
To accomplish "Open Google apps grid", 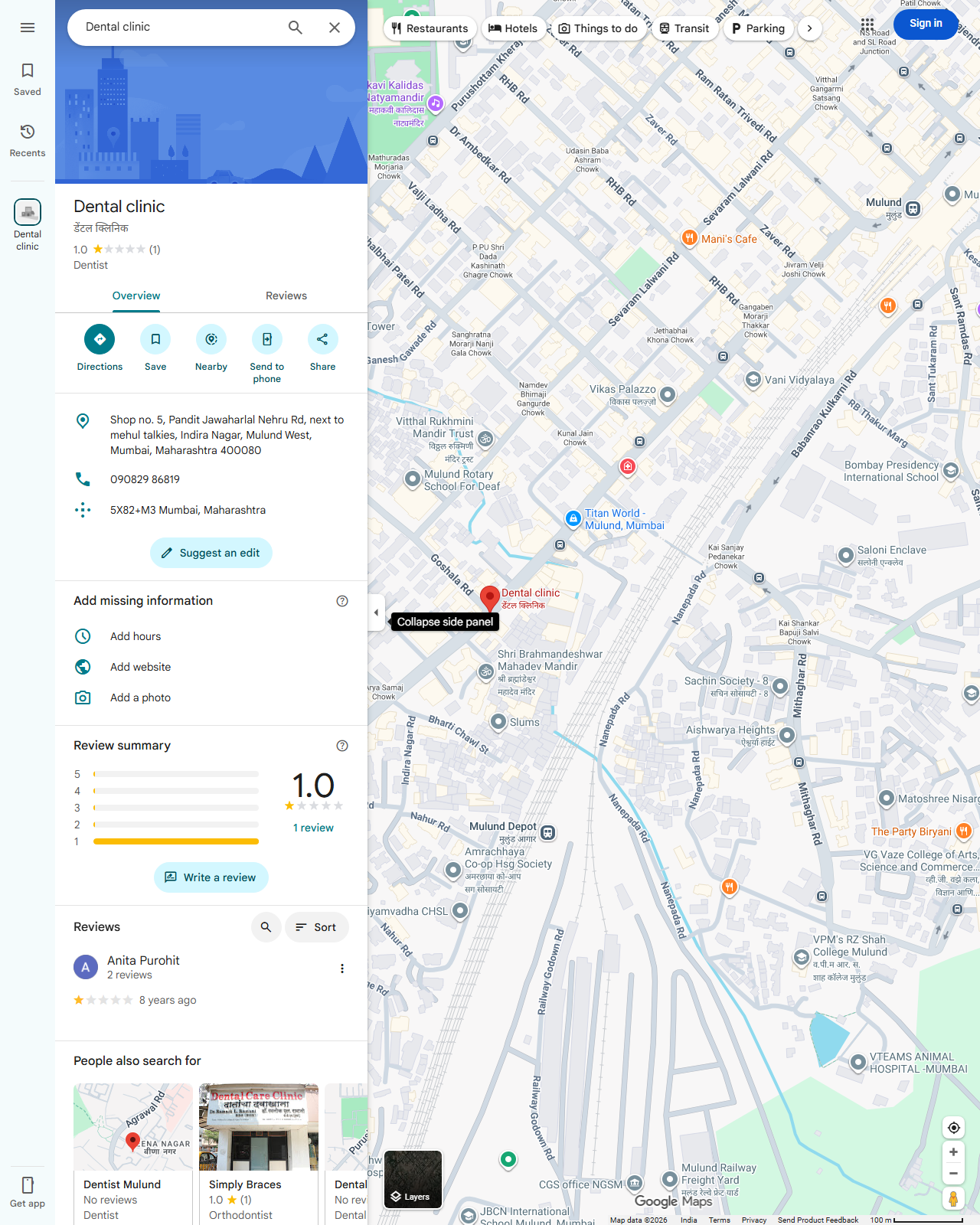I will point(867,24).
